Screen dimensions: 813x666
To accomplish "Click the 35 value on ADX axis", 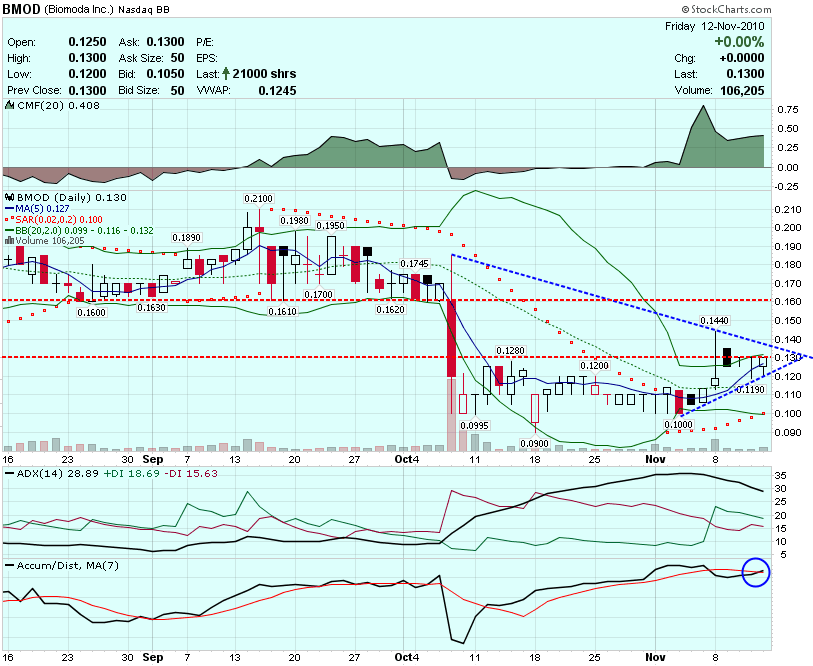I will (780, 475).
